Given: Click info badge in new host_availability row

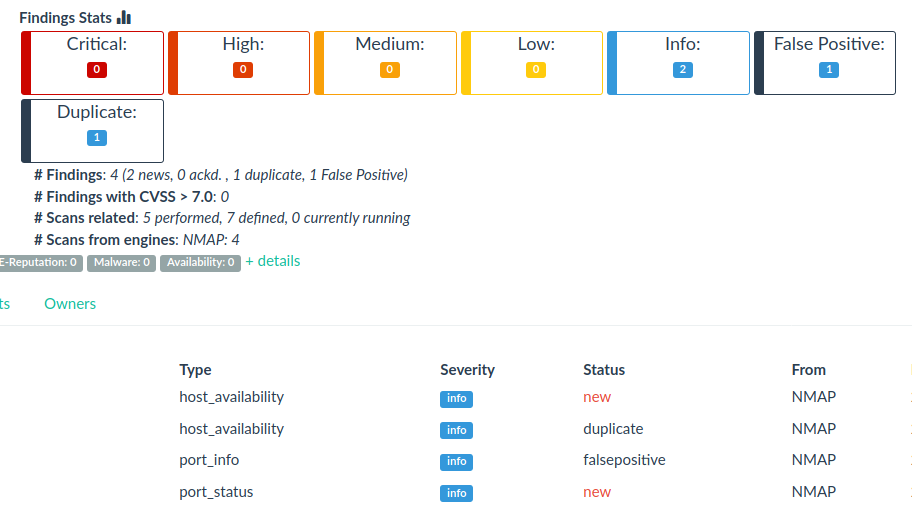Looking at the screenshot, I should pos(457,399).
